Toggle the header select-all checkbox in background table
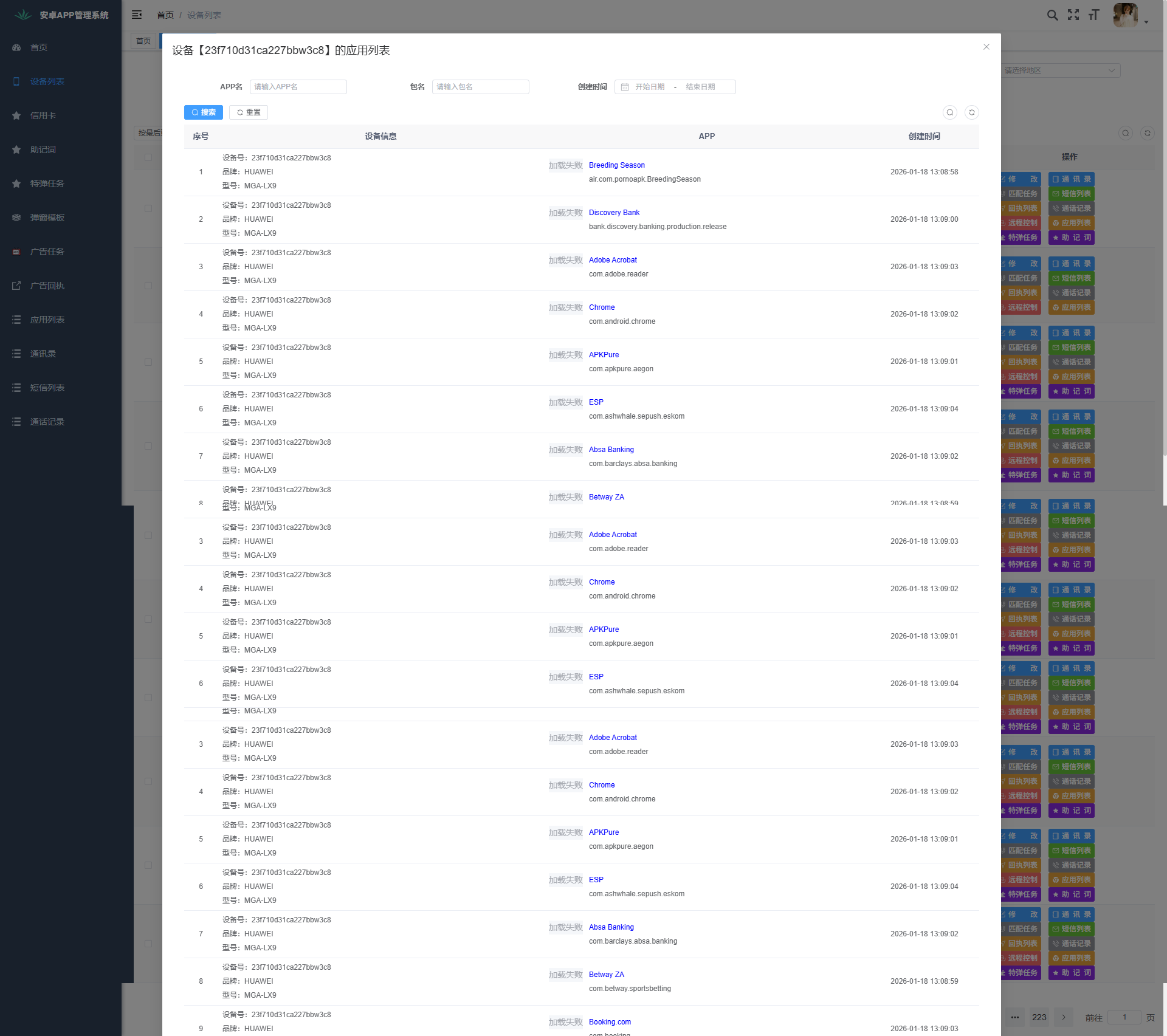This screenshot has height=1036, width=1167. coord(148,157)
